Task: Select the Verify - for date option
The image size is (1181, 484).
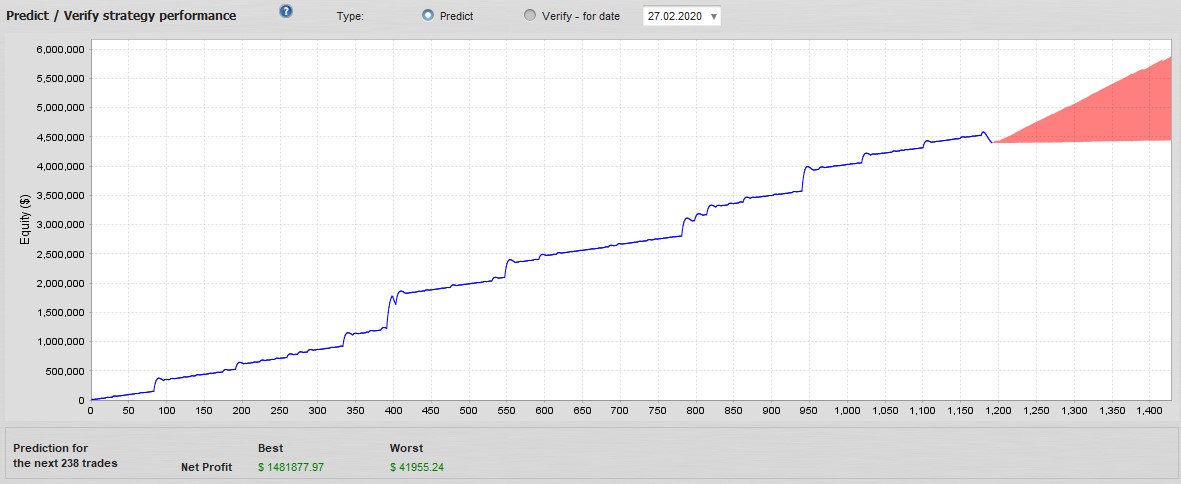Action: pos(530,15)
